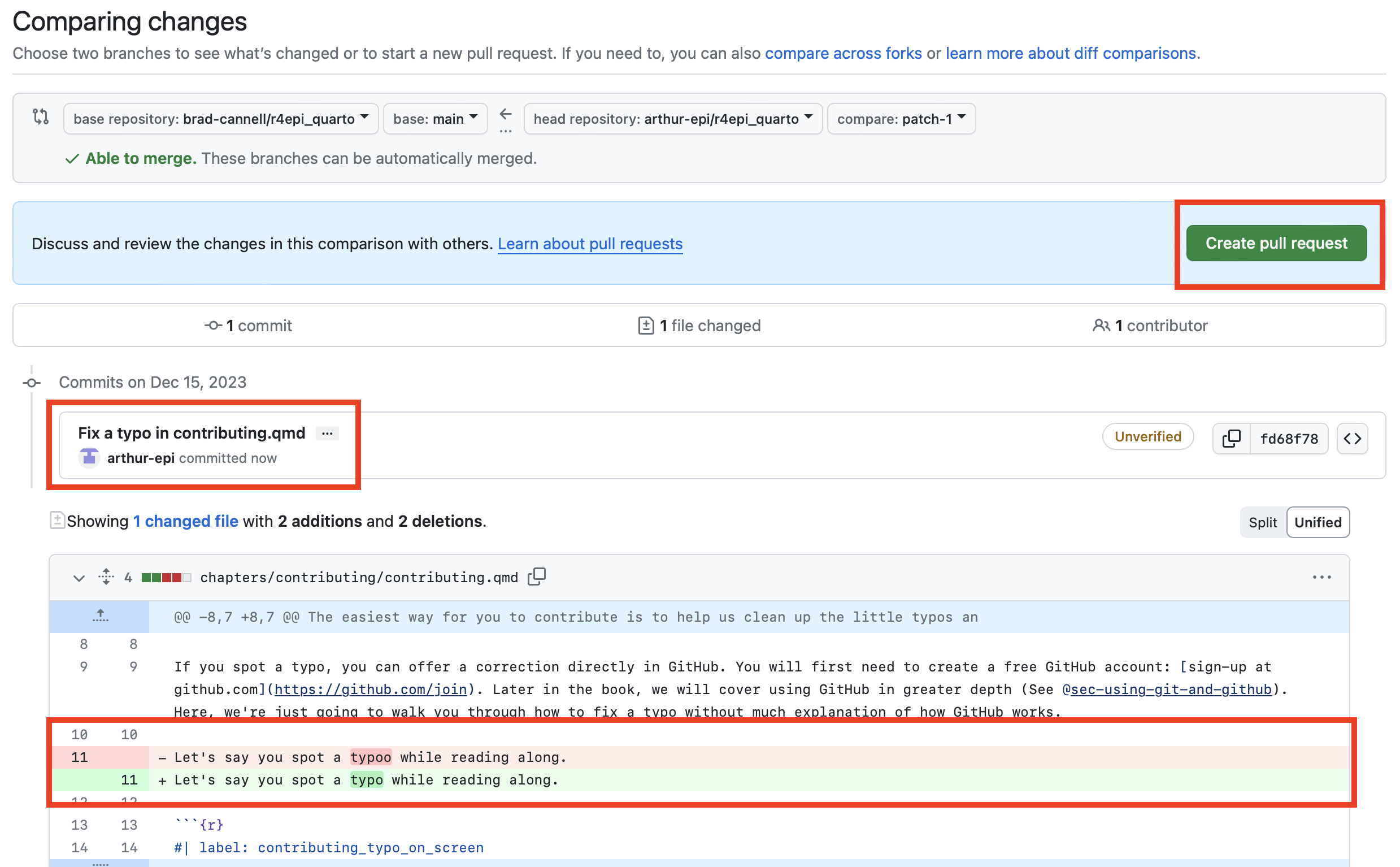Click the highlighted word typo in added line
Viewport: 1400px width, 867px height.
pos(367,780)
